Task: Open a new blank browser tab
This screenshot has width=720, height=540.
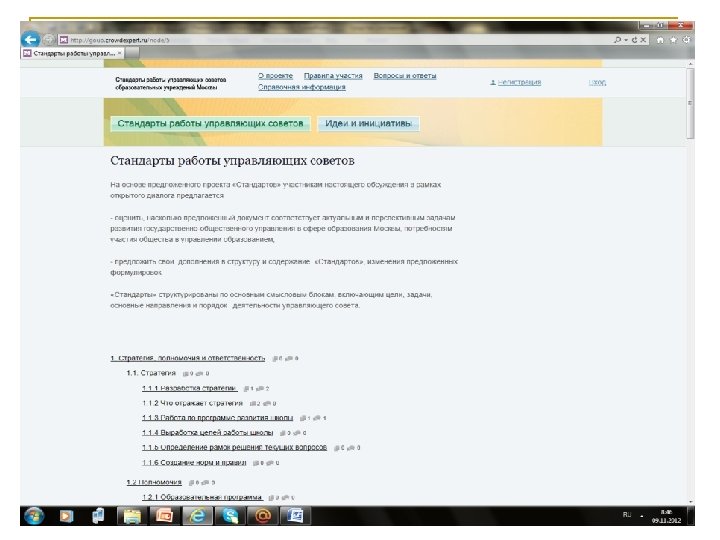Action: coord(132,53)
